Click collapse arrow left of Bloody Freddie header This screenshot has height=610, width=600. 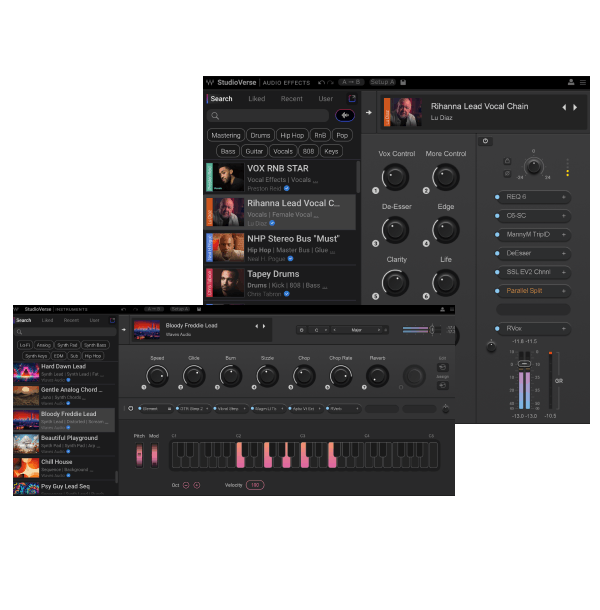tap(124, 330)
